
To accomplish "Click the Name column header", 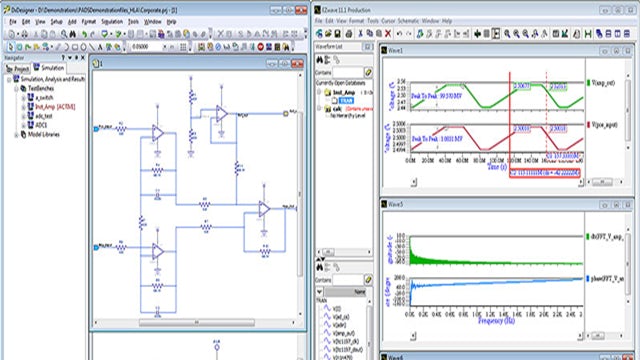I will pos(346,292).
